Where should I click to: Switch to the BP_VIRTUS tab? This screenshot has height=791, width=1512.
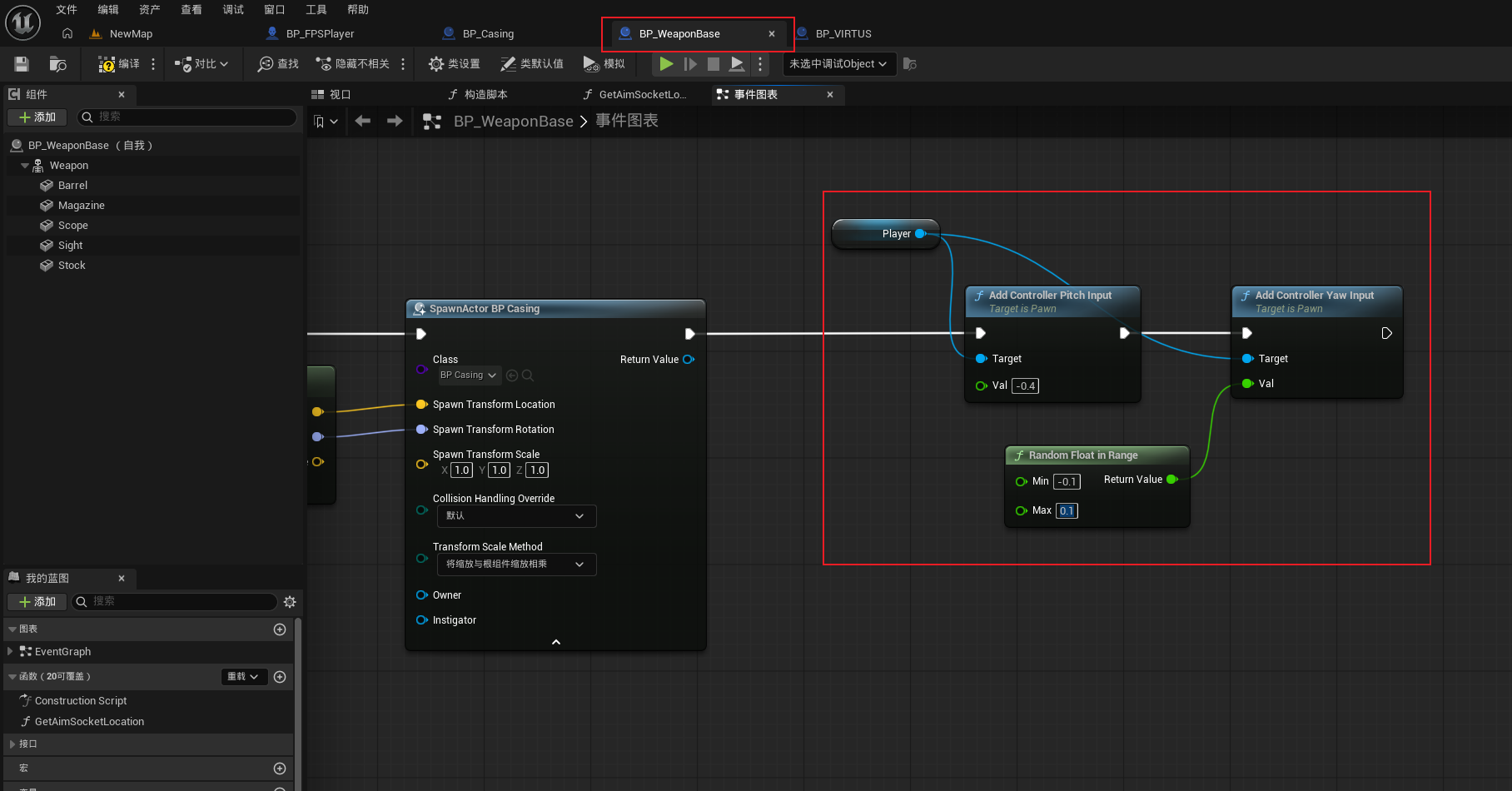click(843, 34)
